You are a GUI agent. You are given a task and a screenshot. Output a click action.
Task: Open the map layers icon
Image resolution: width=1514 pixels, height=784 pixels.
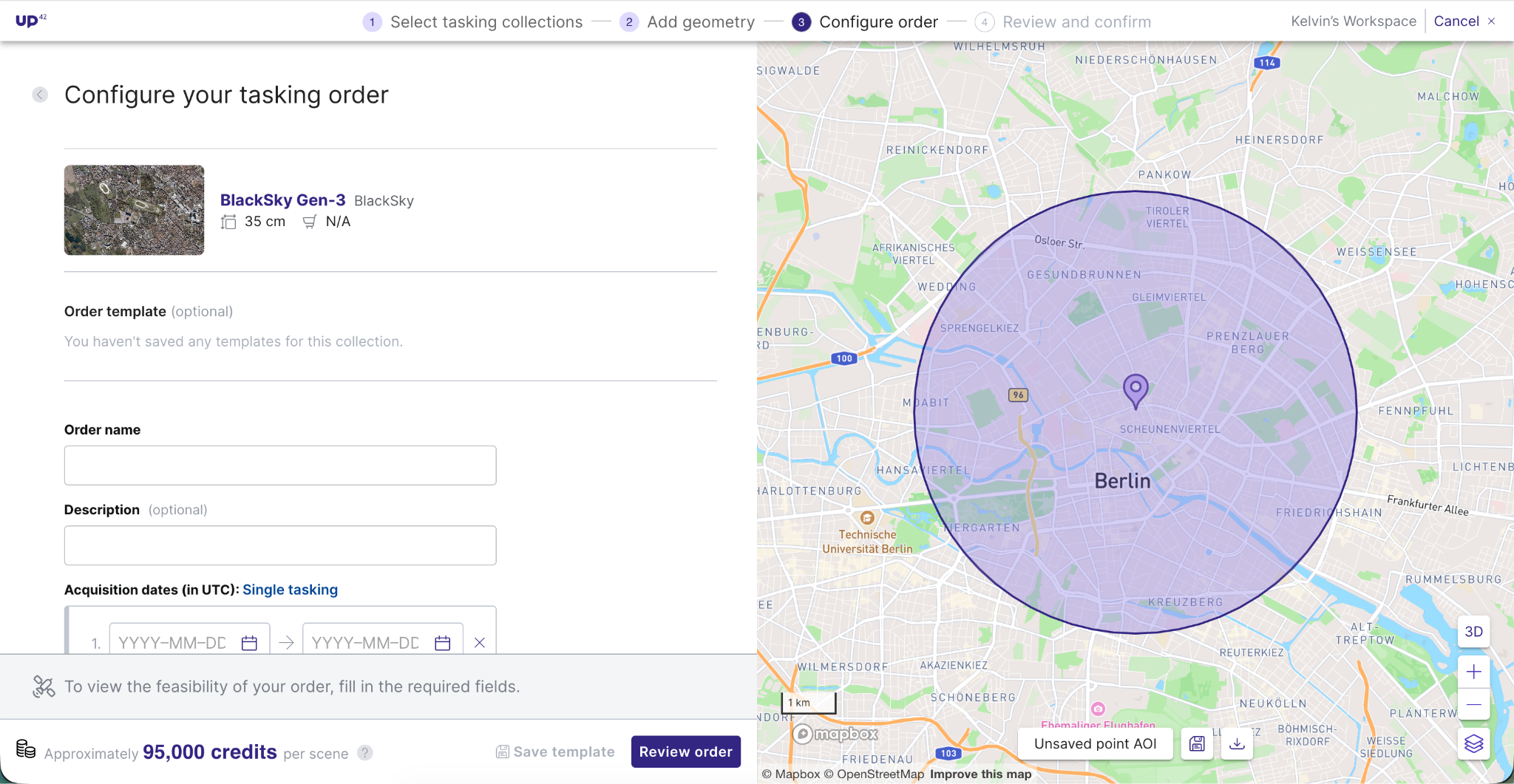(1473, 743)
